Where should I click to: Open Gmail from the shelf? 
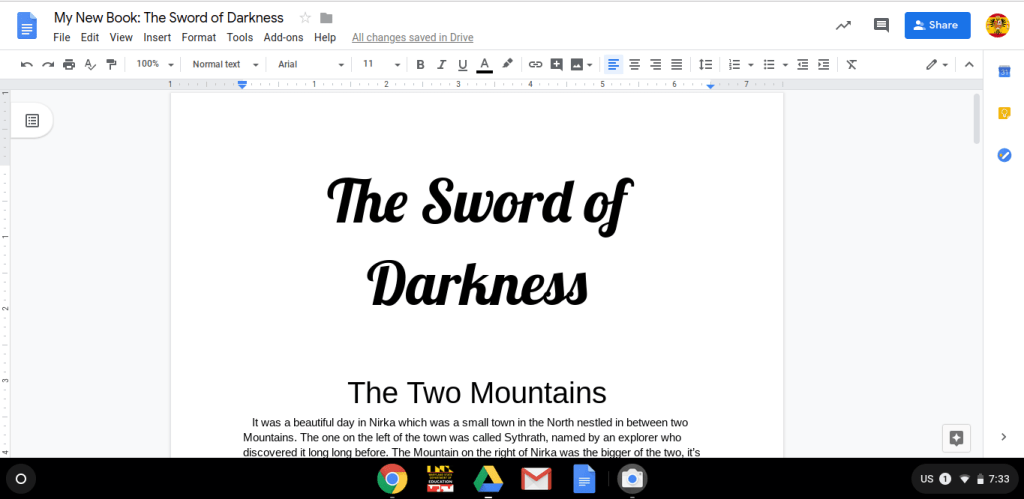pyautogui.click(x=536, y=480)
